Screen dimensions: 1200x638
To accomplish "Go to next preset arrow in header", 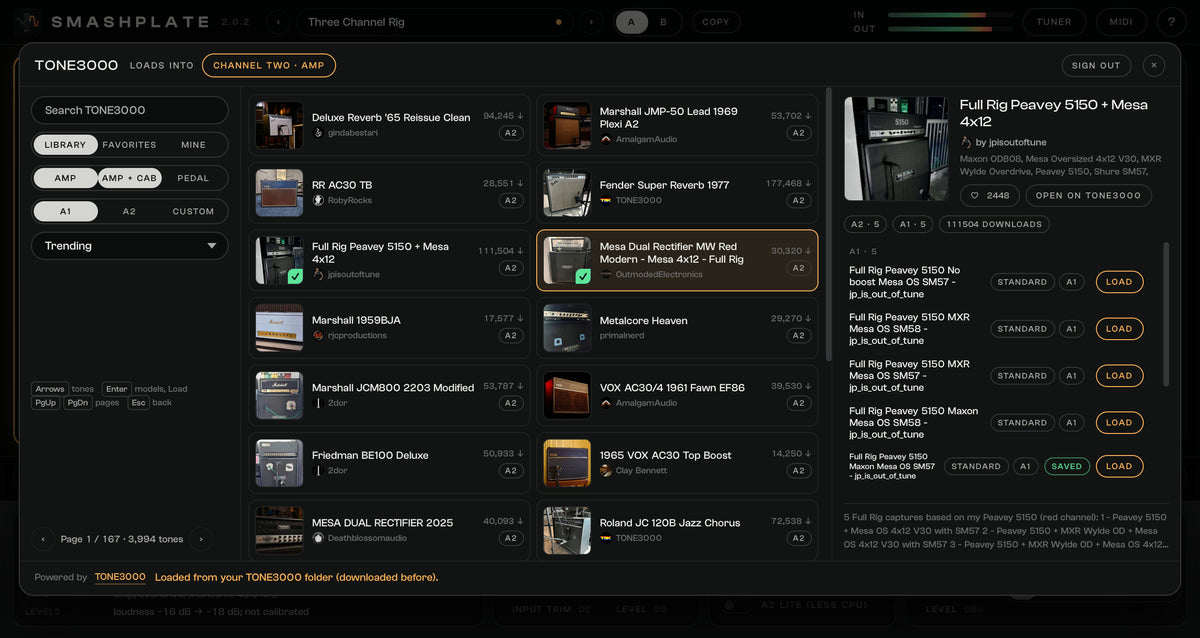I will tap(592, 22).
